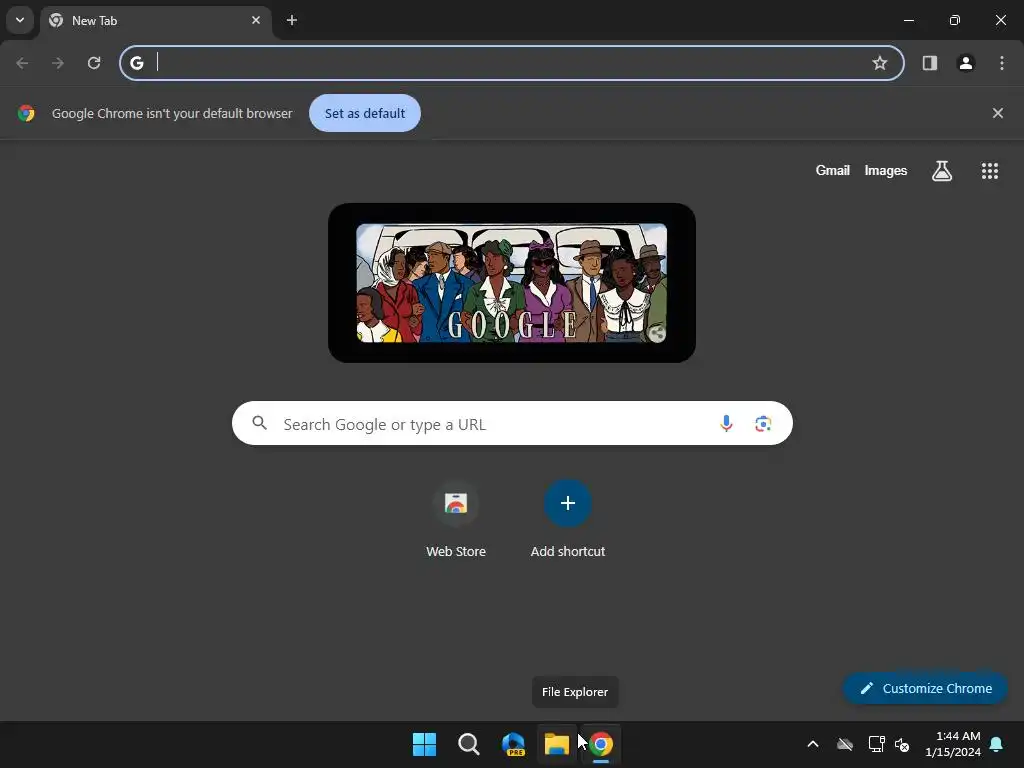Restore down the Chrome window
Screen dimensions: 1024x768
click(955, 20)
